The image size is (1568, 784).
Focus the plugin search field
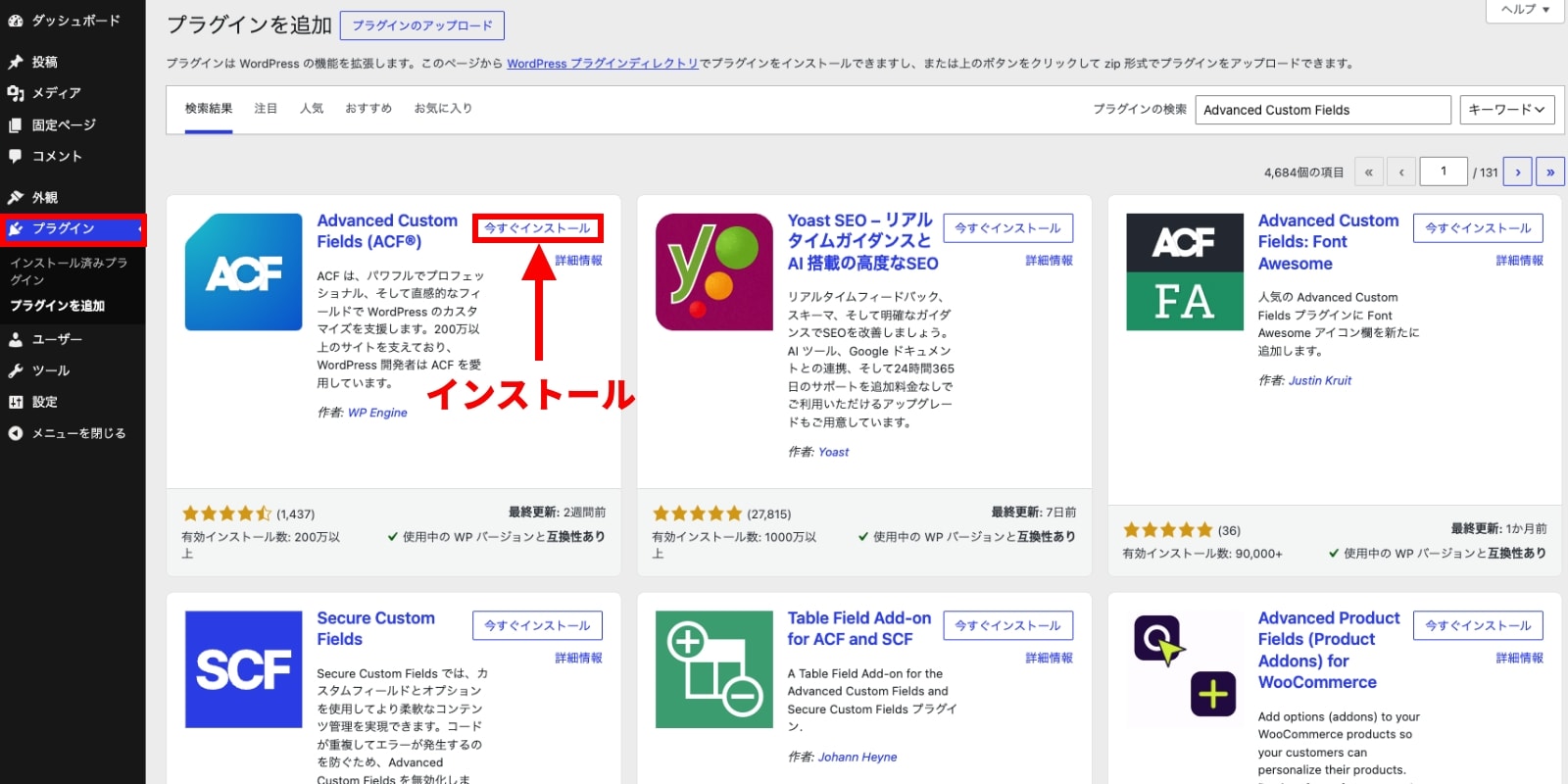[x=1323, y=110]
